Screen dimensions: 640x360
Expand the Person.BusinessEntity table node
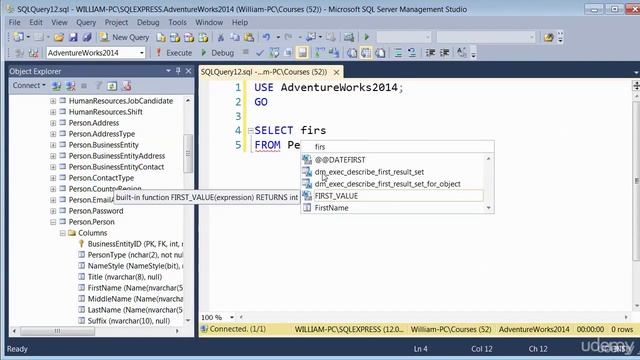pos(53,145)
